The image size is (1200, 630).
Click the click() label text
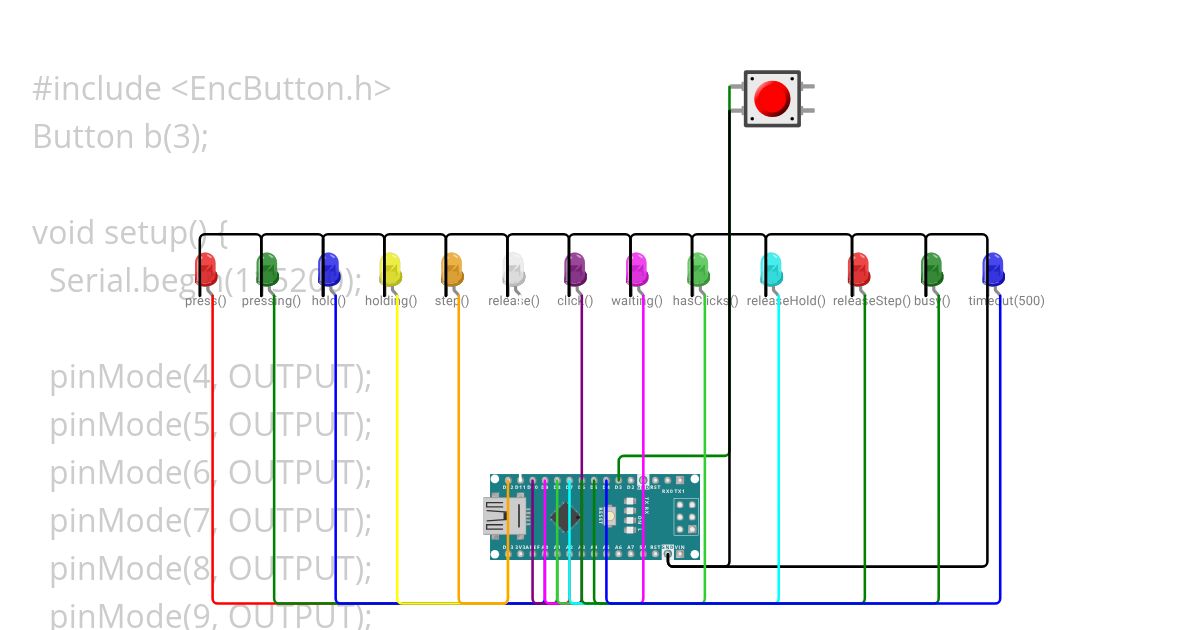click(575, 301)
